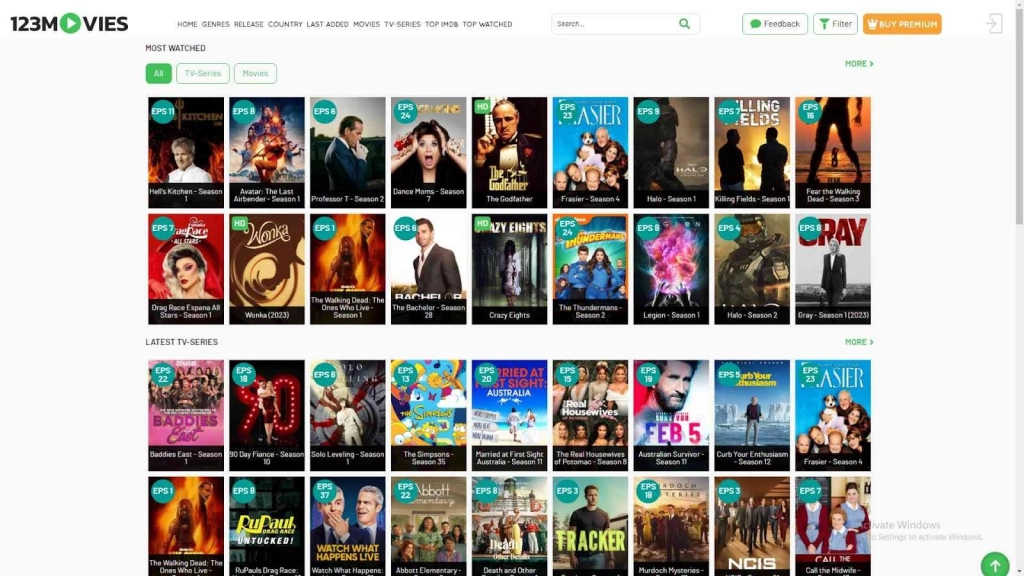Open Real Housewives of Potomac poster

click(590, 415)
